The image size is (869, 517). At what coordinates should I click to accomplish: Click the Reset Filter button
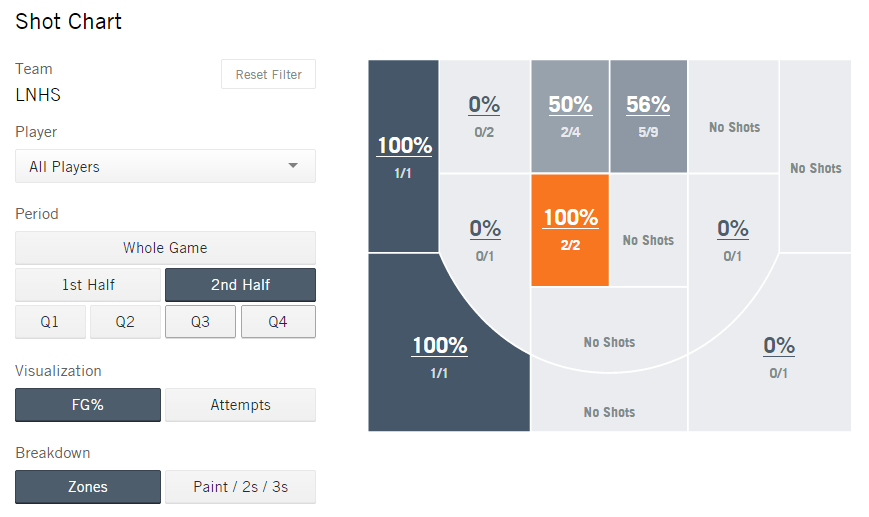[x=268, y=75]
